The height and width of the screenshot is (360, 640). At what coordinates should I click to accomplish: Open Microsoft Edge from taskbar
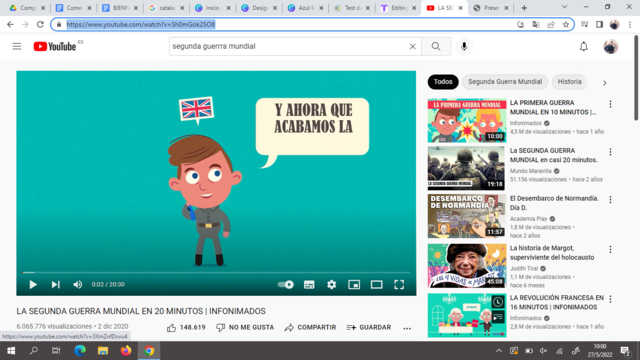[80, 351]
